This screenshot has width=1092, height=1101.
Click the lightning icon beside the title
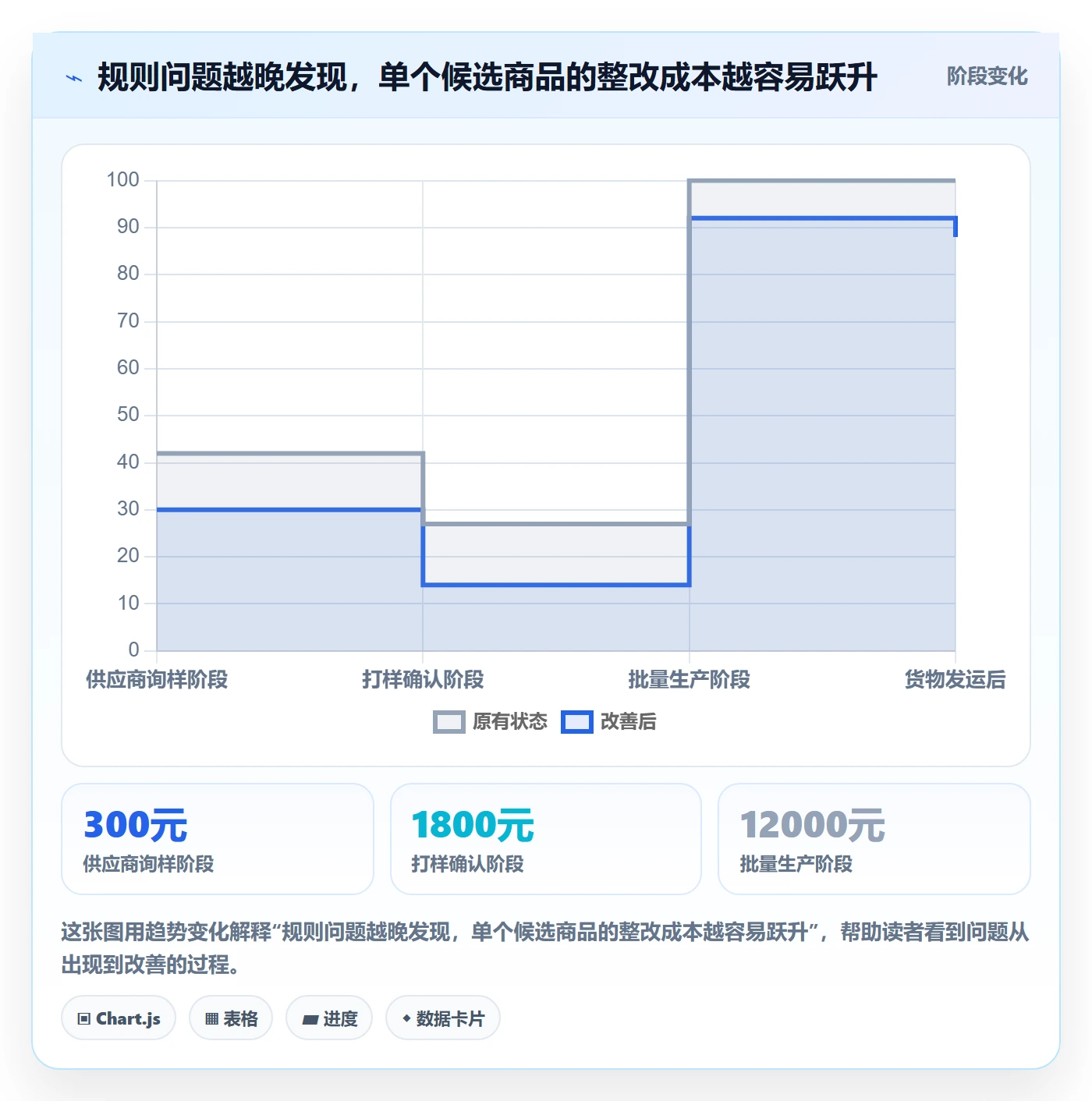74,78
